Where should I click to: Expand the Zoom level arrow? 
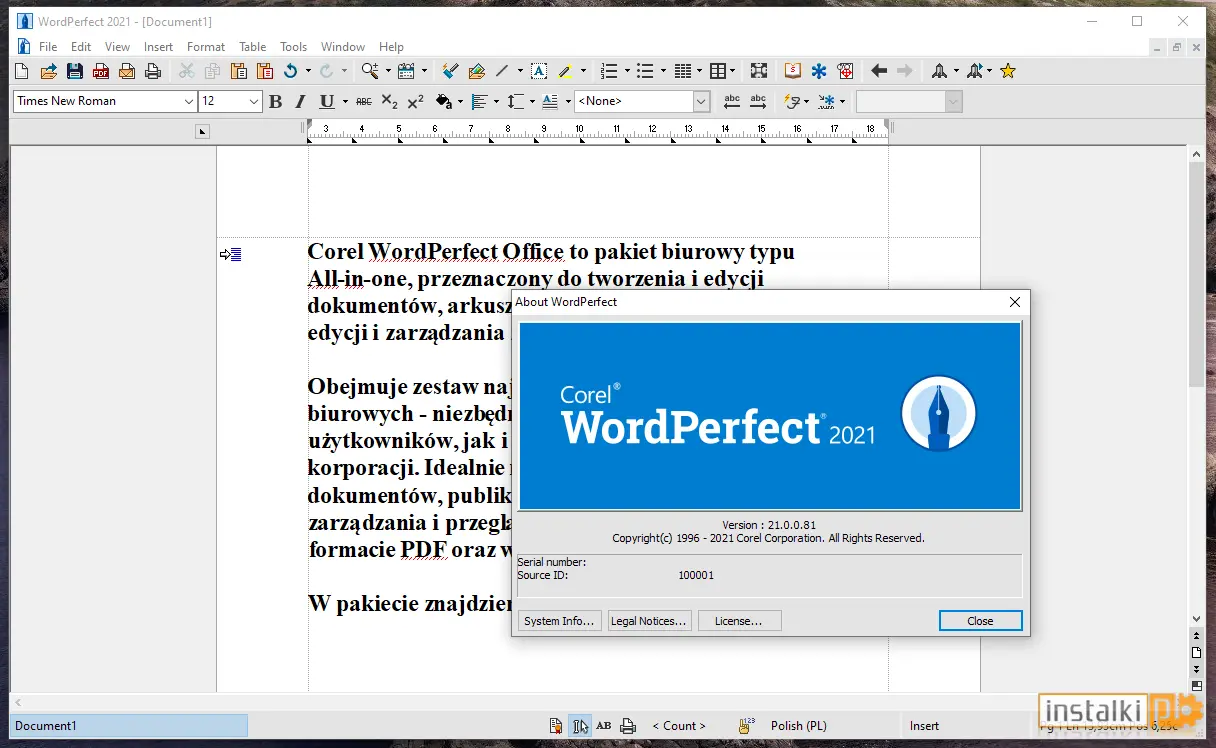click(x=387, y=71)
